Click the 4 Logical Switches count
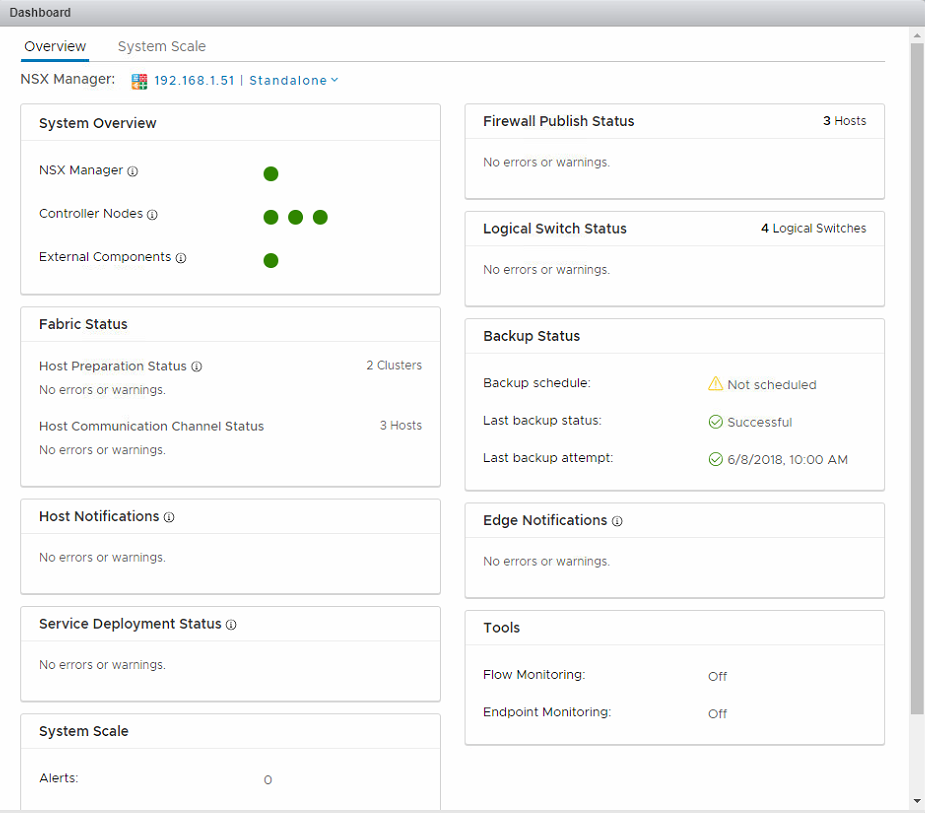 813,228
